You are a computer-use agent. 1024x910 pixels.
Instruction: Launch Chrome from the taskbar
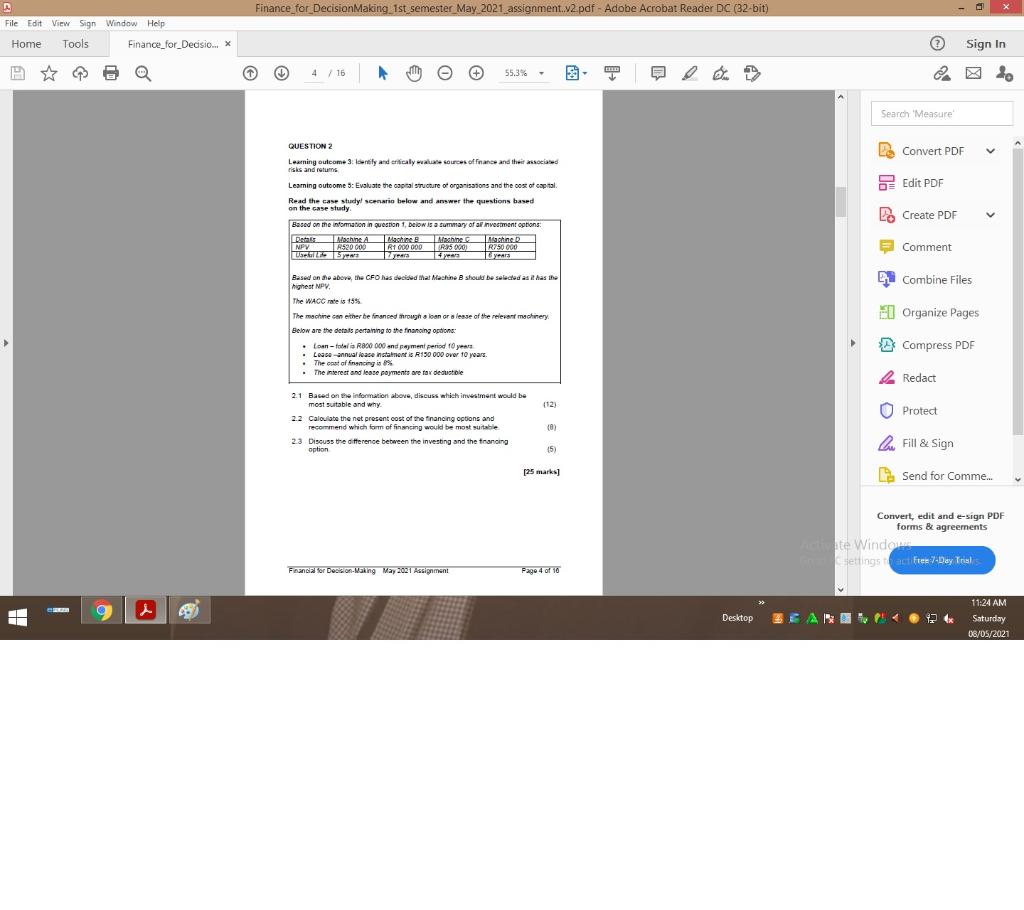tap(101, 609)
